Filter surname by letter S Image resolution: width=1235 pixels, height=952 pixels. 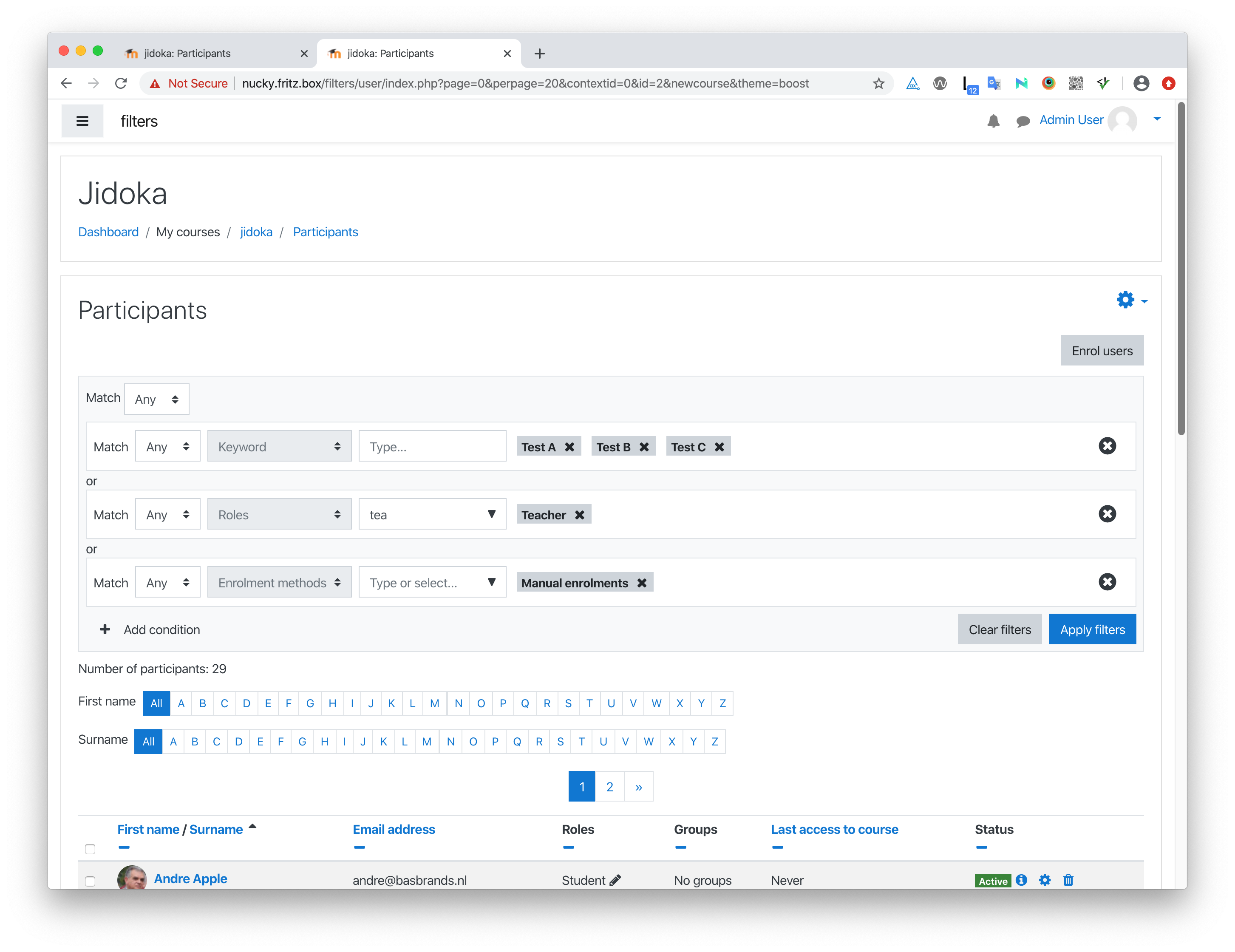[560, 742]
